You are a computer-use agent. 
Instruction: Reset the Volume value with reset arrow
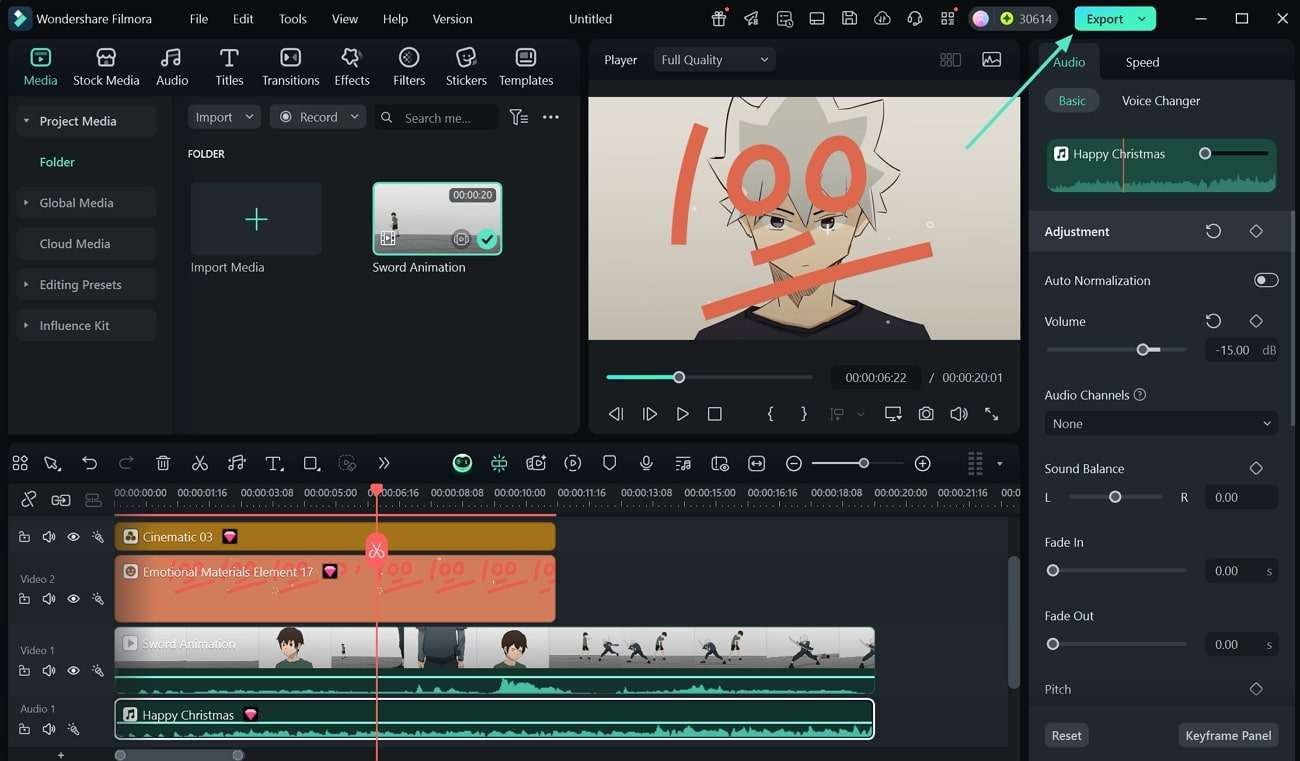coord(1213,321)
